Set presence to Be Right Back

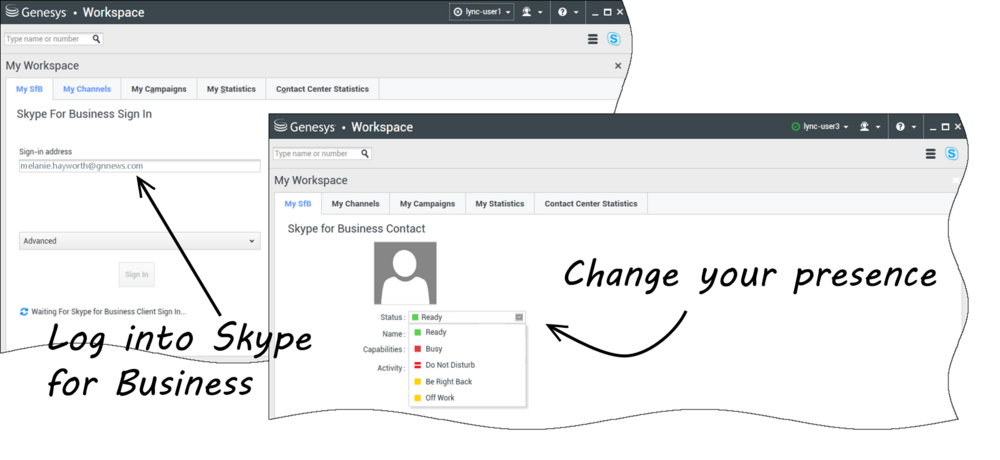448,382
